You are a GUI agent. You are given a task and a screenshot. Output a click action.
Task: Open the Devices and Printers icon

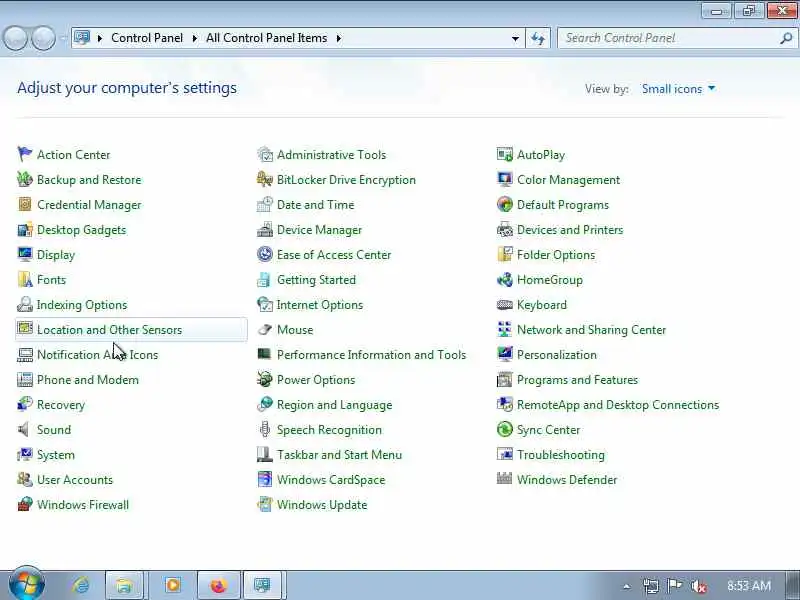(505, 229)
